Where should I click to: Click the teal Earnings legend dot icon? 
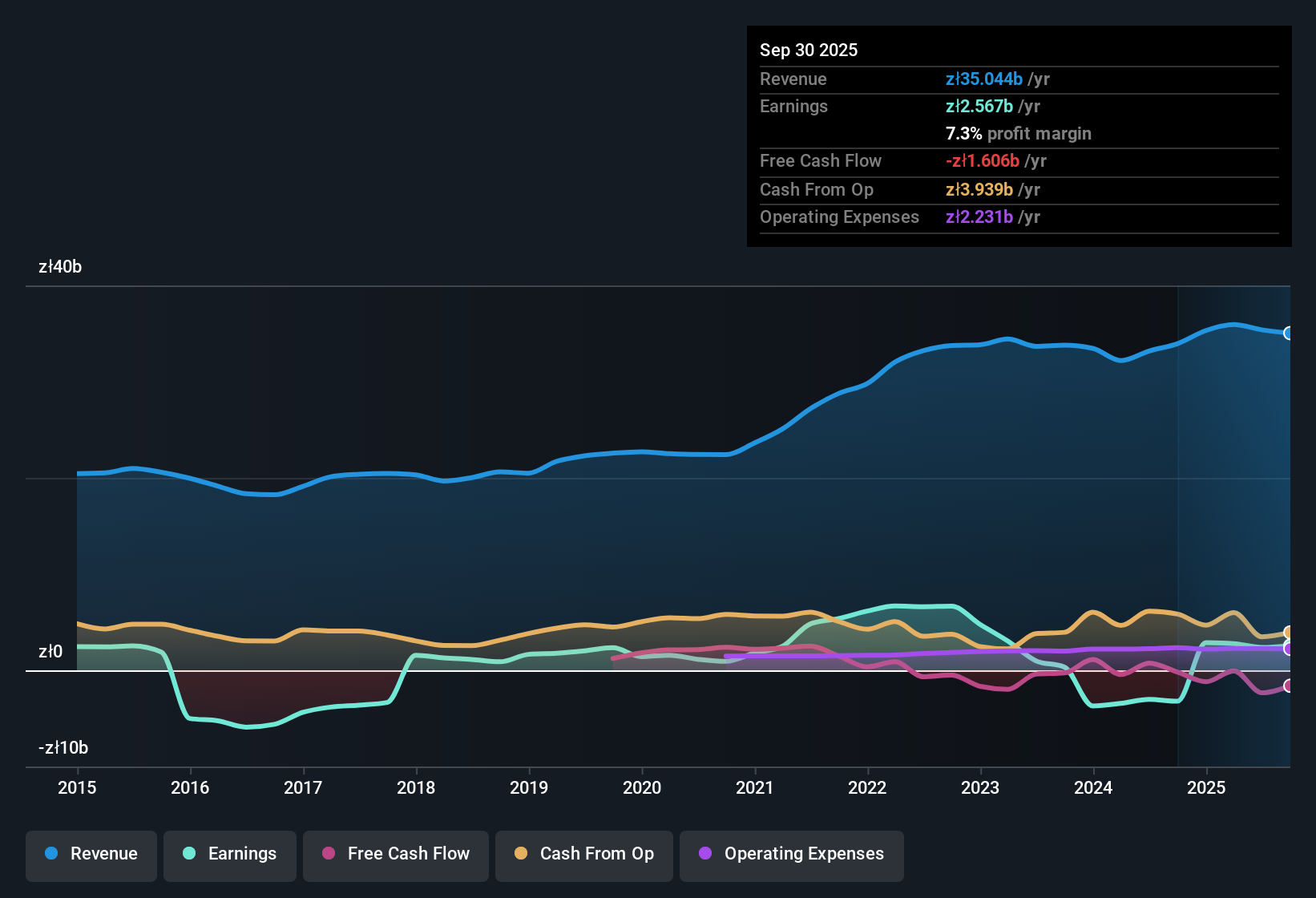[x=189, y=854]
